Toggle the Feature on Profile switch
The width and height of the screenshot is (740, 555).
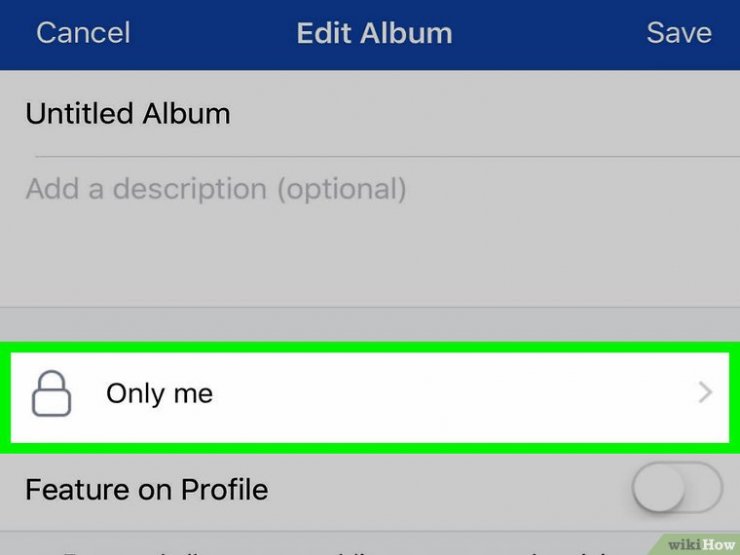(677, 488)
